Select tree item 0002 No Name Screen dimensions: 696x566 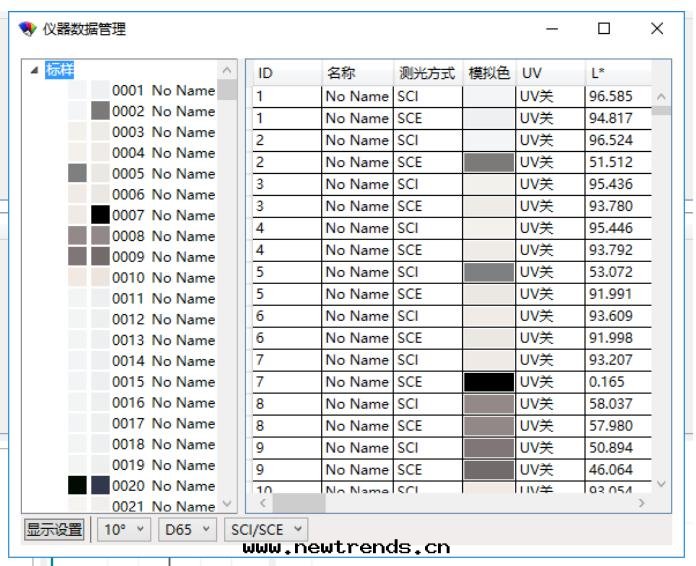163,111
